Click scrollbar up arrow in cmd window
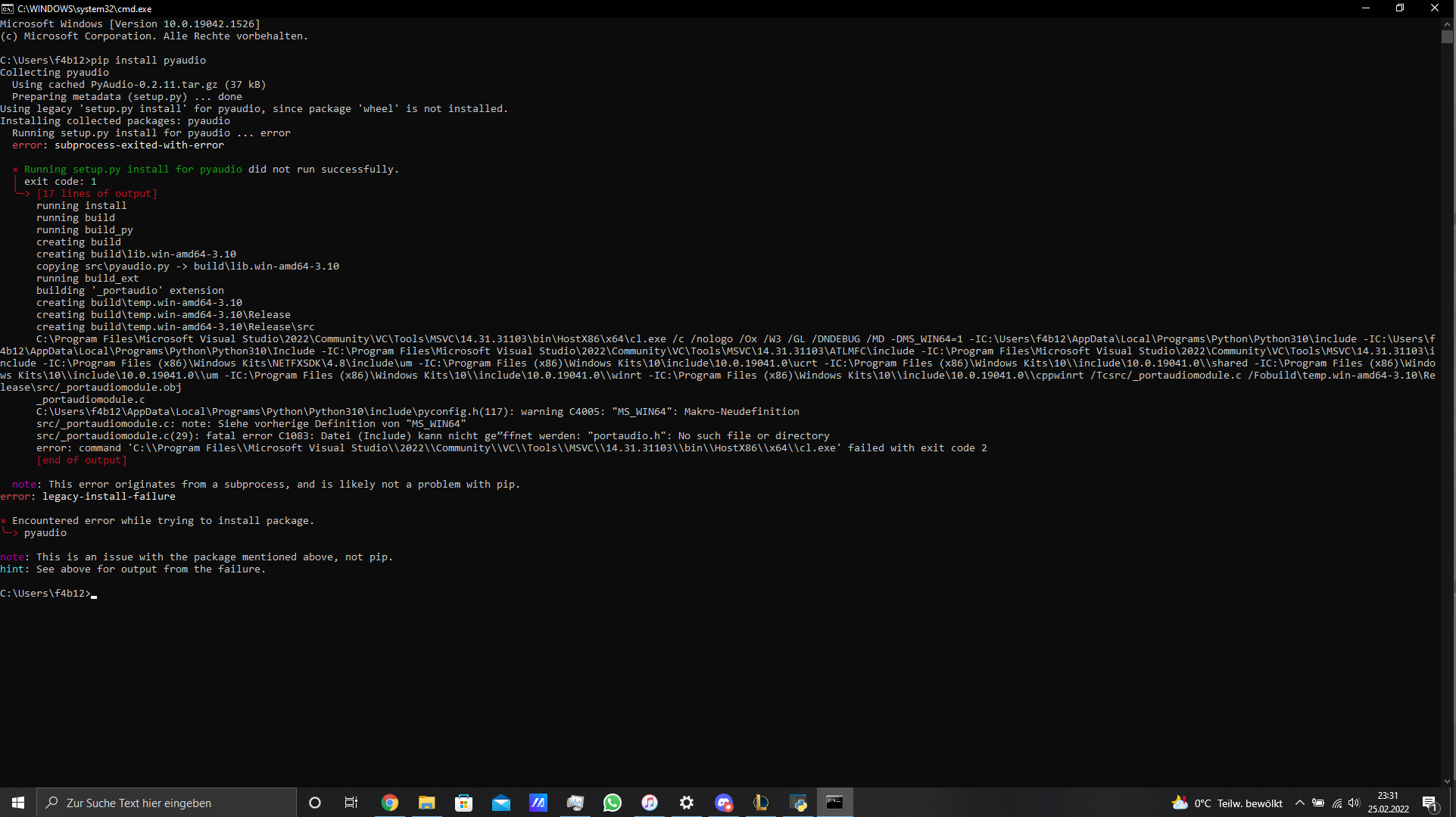1456x817 pixels. point(1447,23)
